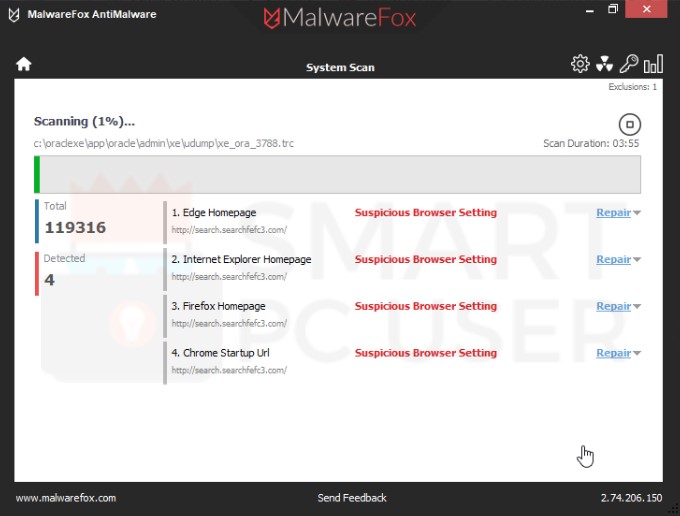Viewport: 680px width, 516px height.
Task: Open the statistics bar chart icon
Action: pyautogui.click(x=653, y=64)
